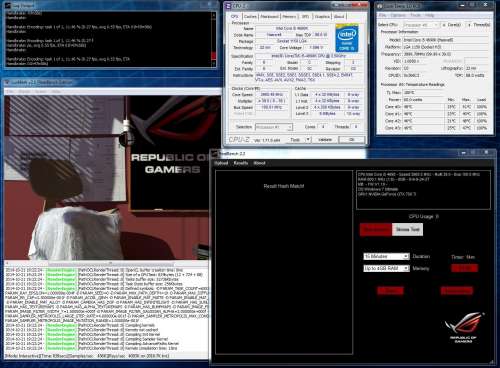Click the red scrollbar thumb in console window
The width and height of the screenshot is (500, 368).
click(x=214, y=56)
